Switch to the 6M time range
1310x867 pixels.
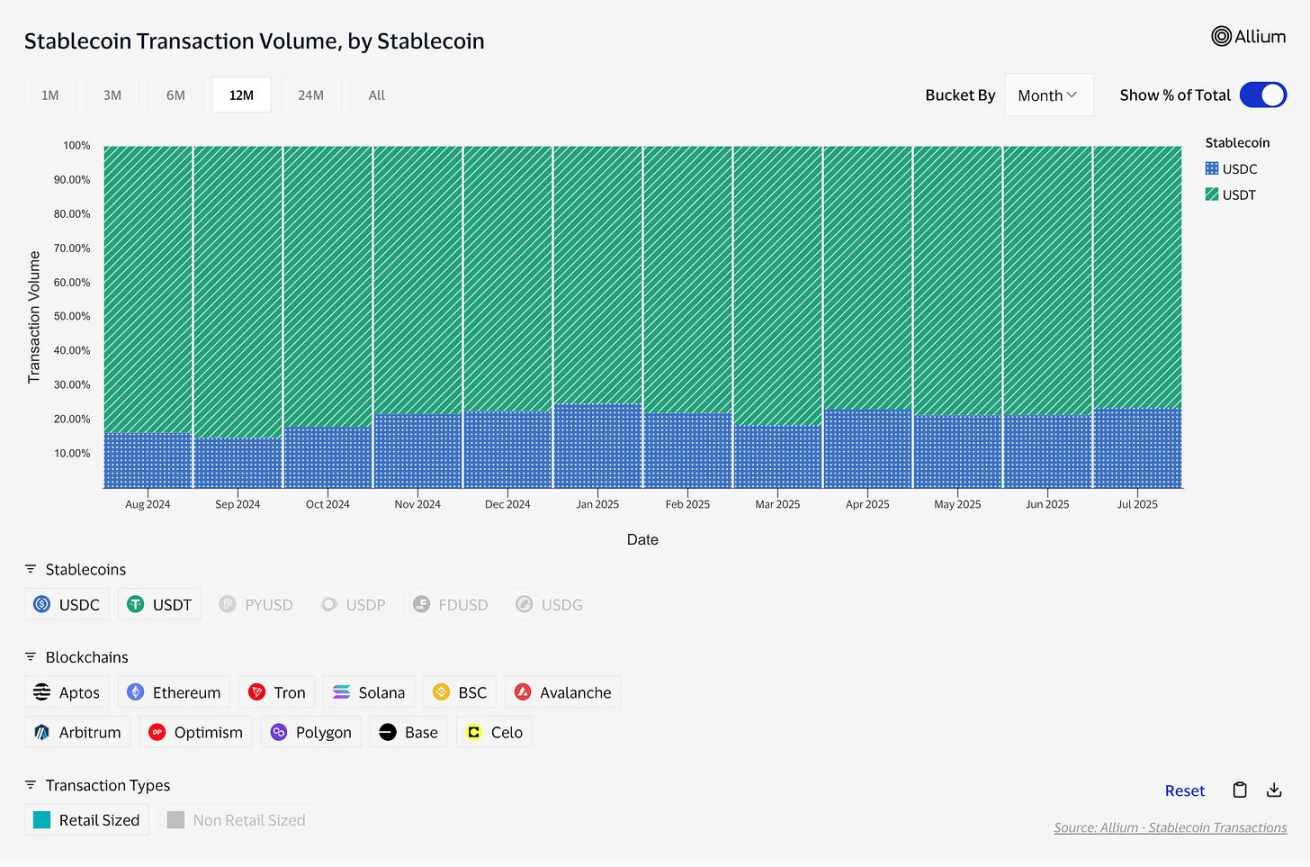[176, 95]
